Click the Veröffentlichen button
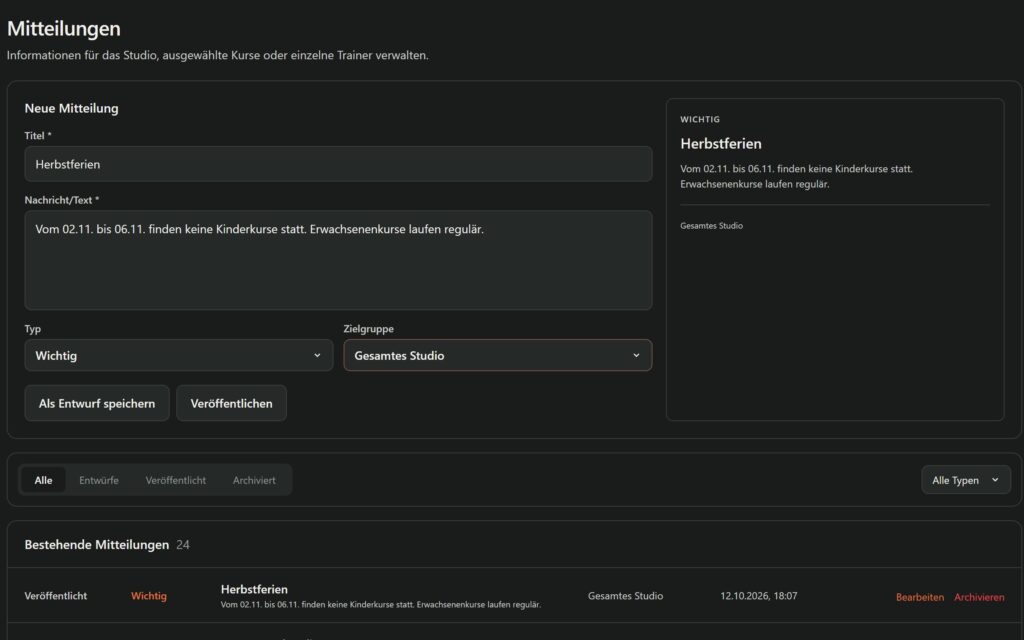The height and width of the screenshot is (640, 1024). [x=231, y=403]
